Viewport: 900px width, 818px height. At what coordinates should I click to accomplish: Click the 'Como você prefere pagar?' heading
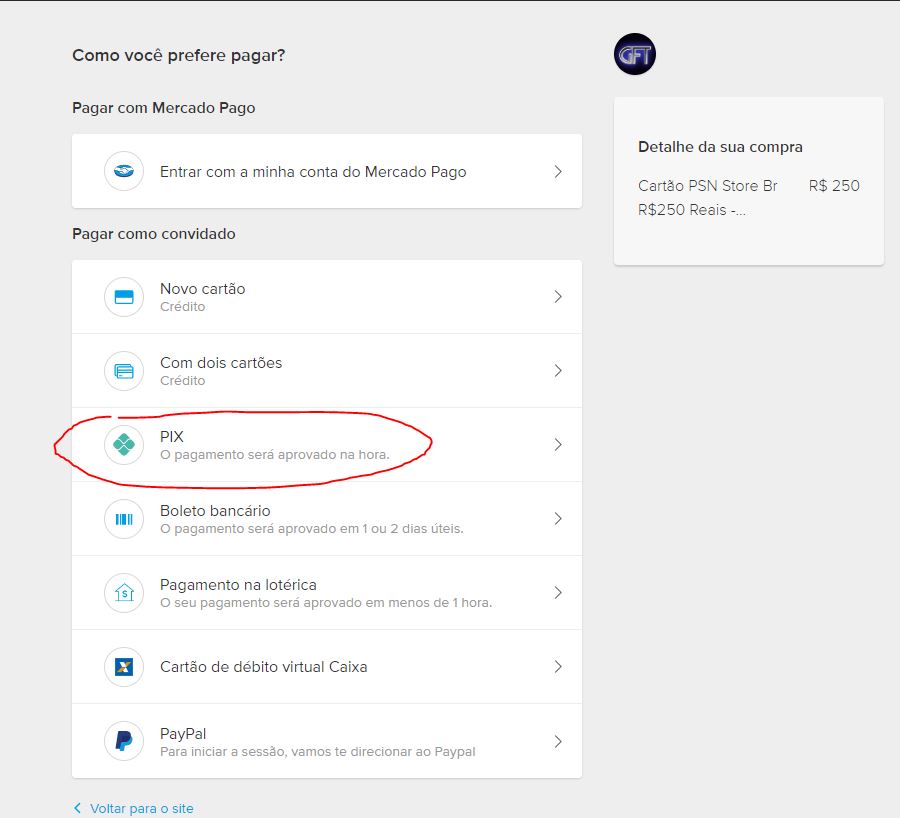[x=179, y=56]
